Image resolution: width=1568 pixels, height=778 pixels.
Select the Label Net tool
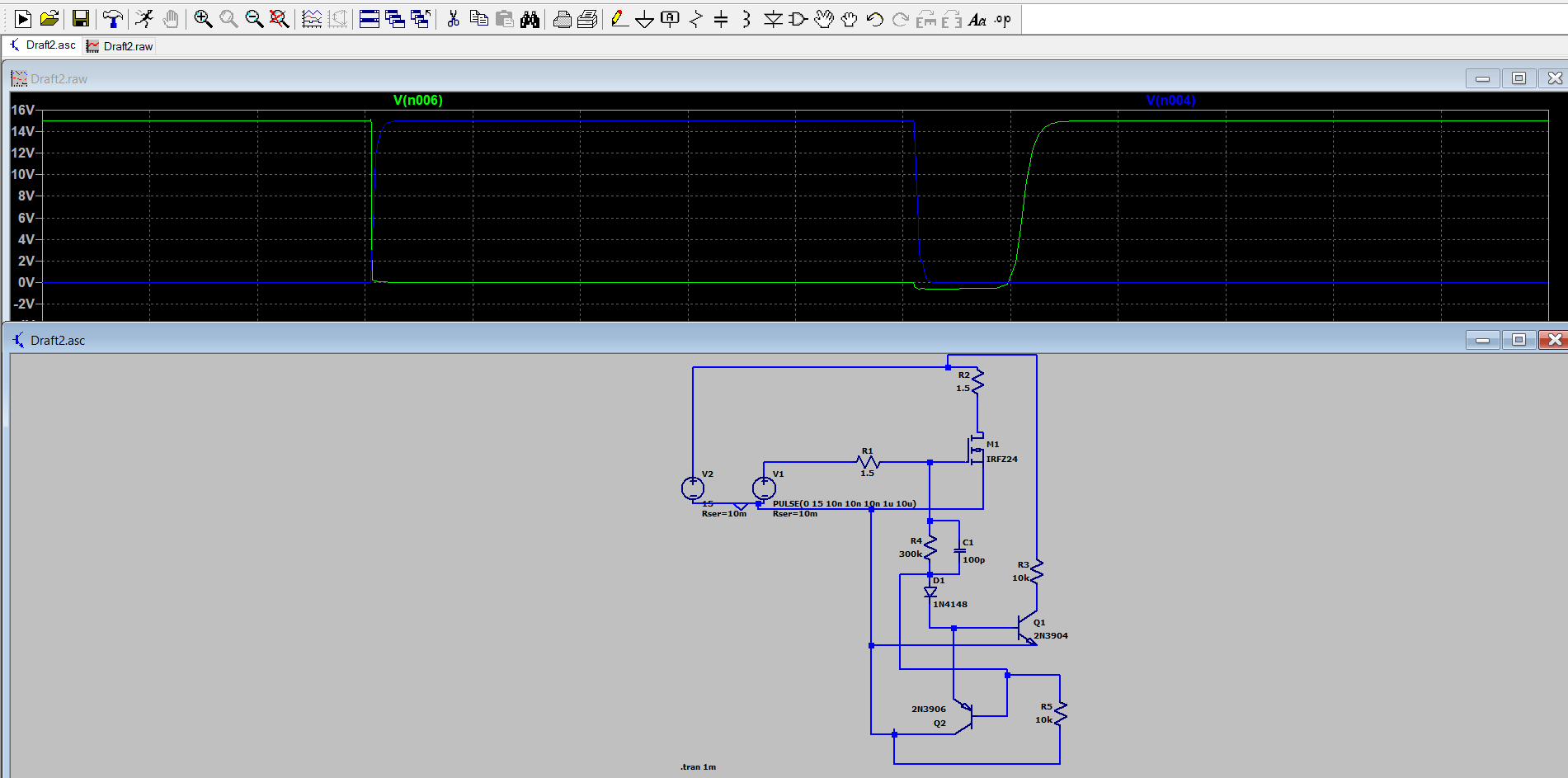pyautogui.click(x=671, y=19)
